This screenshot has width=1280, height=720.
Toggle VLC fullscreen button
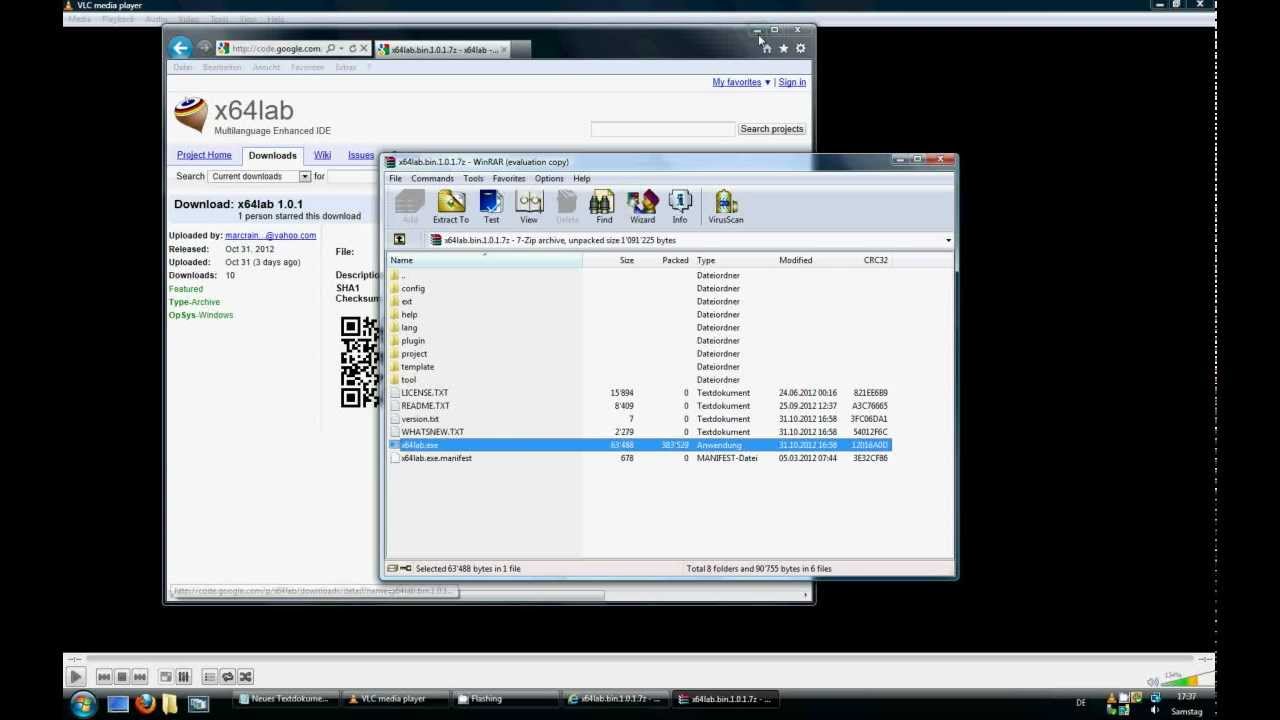(166, 677)
